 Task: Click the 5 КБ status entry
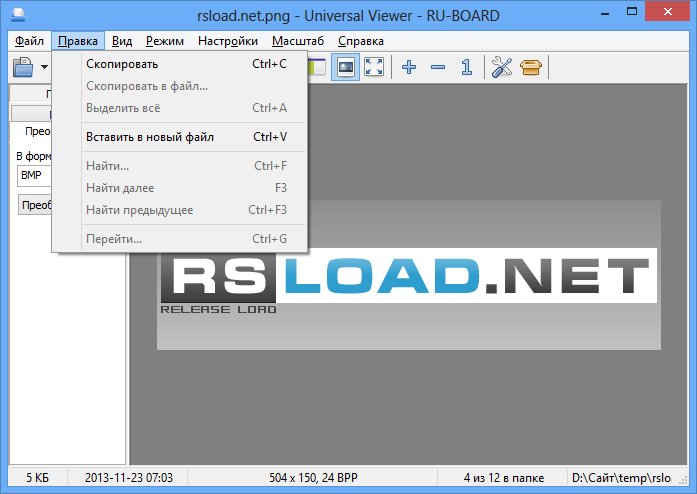[37, 478]
